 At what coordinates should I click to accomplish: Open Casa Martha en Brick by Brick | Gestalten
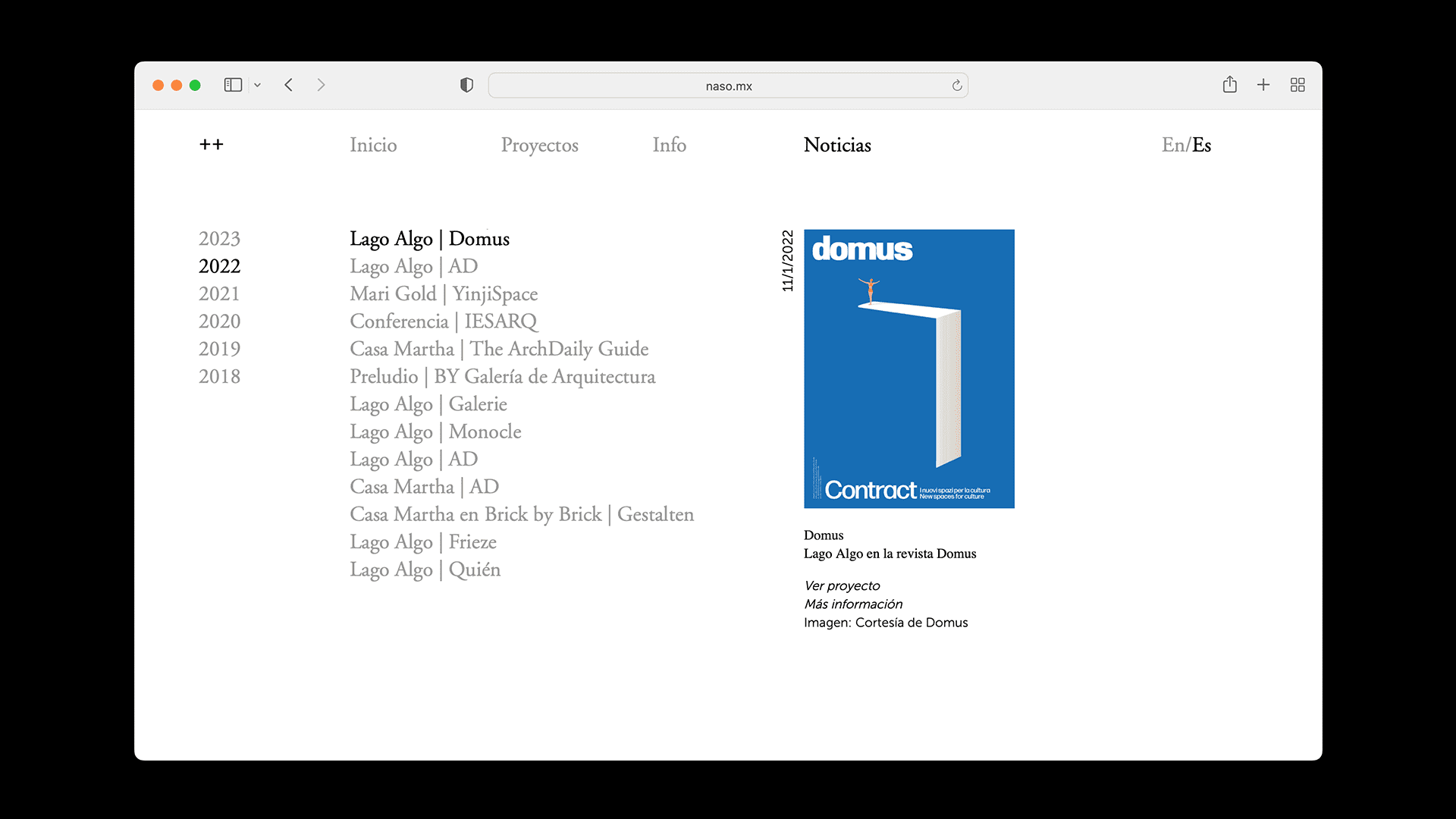pos(522,514)
